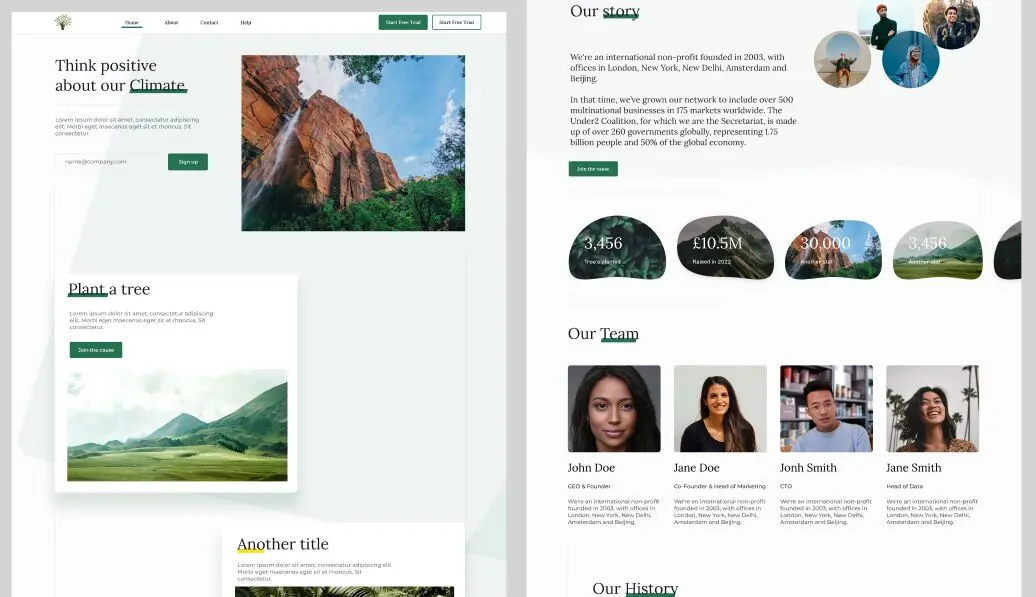Screen dimensions: 1036x597
Task: Select the blue-hoodie circular avatar
Action: tap(910, 57)
